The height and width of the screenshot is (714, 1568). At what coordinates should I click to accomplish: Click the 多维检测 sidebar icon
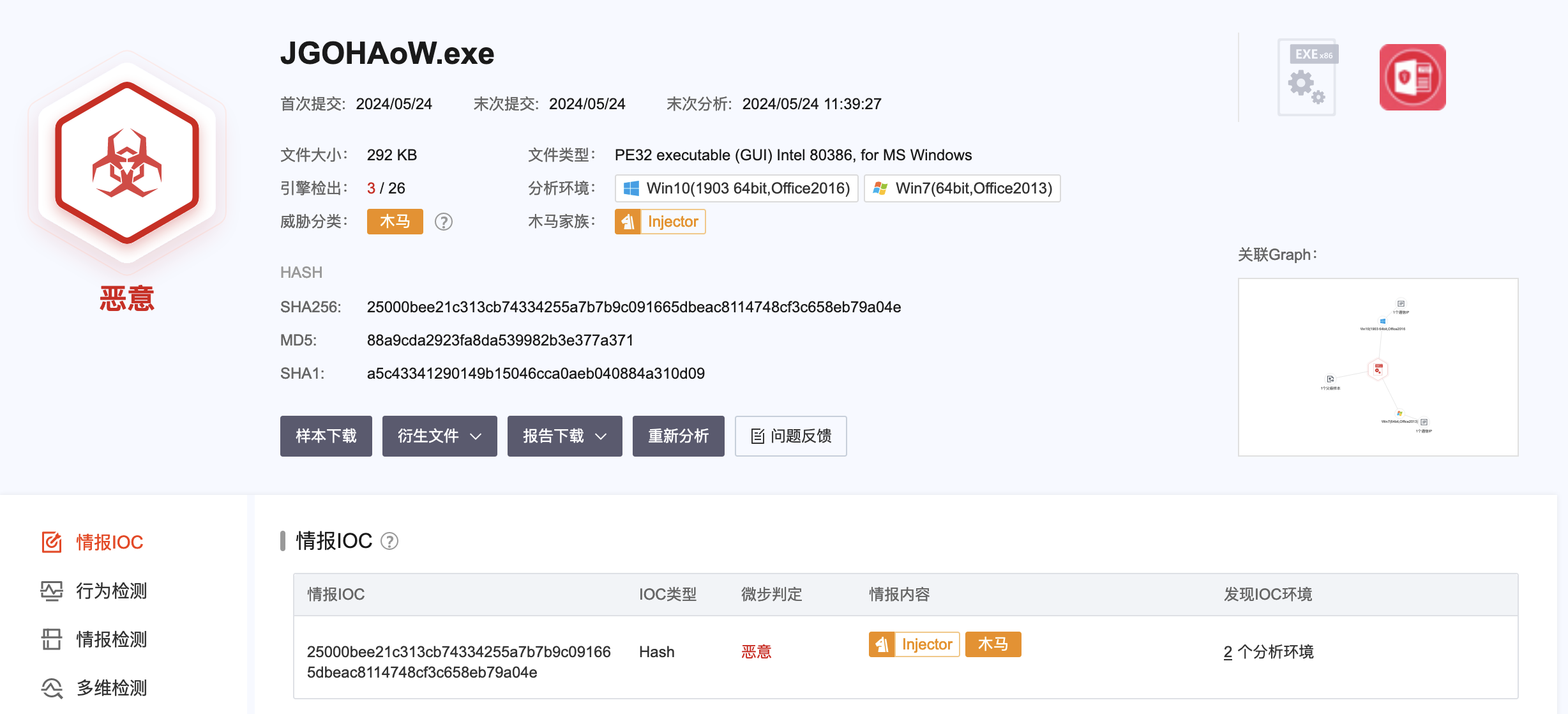pos(52,688)
